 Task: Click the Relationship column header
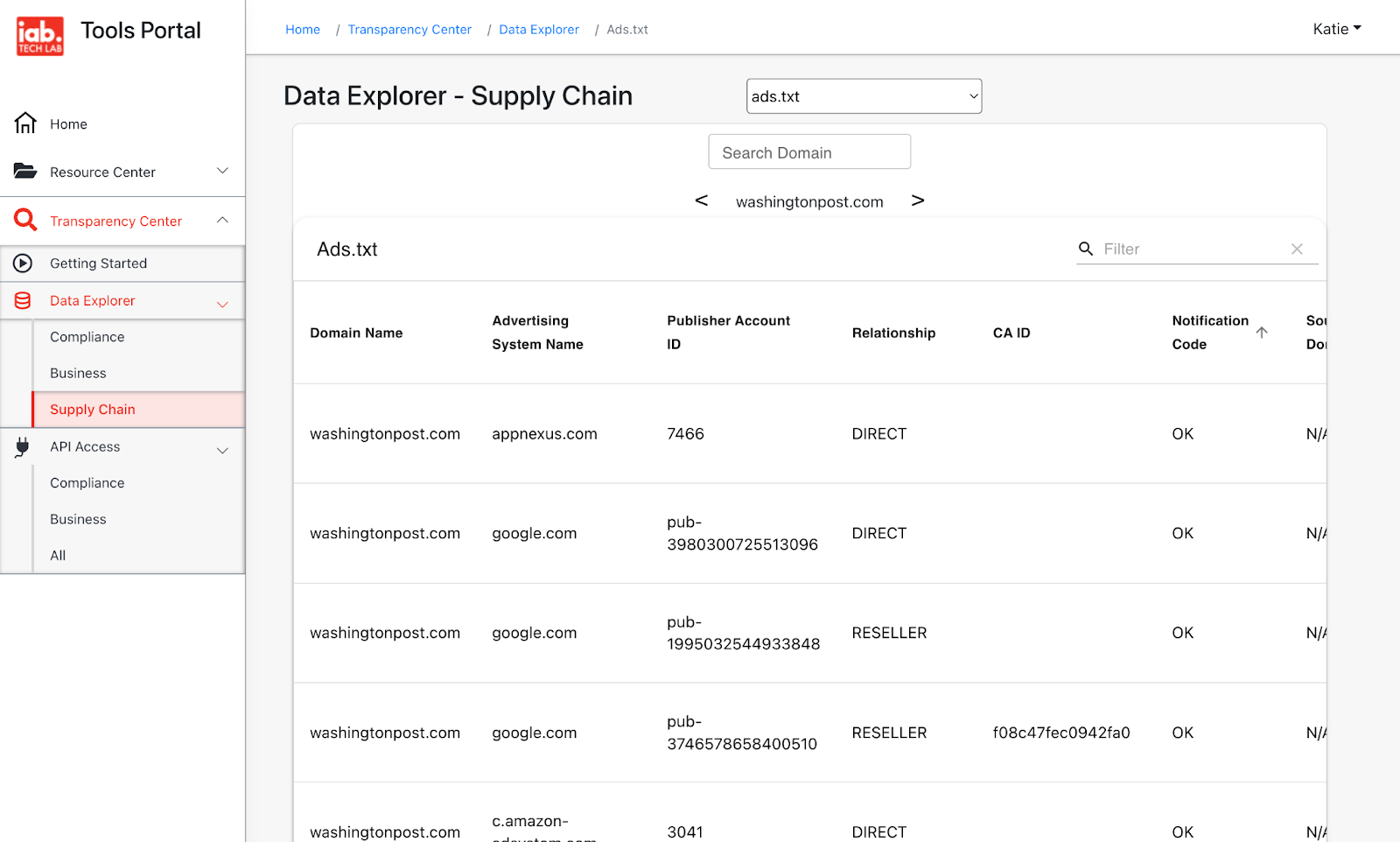tap(893, 333)
